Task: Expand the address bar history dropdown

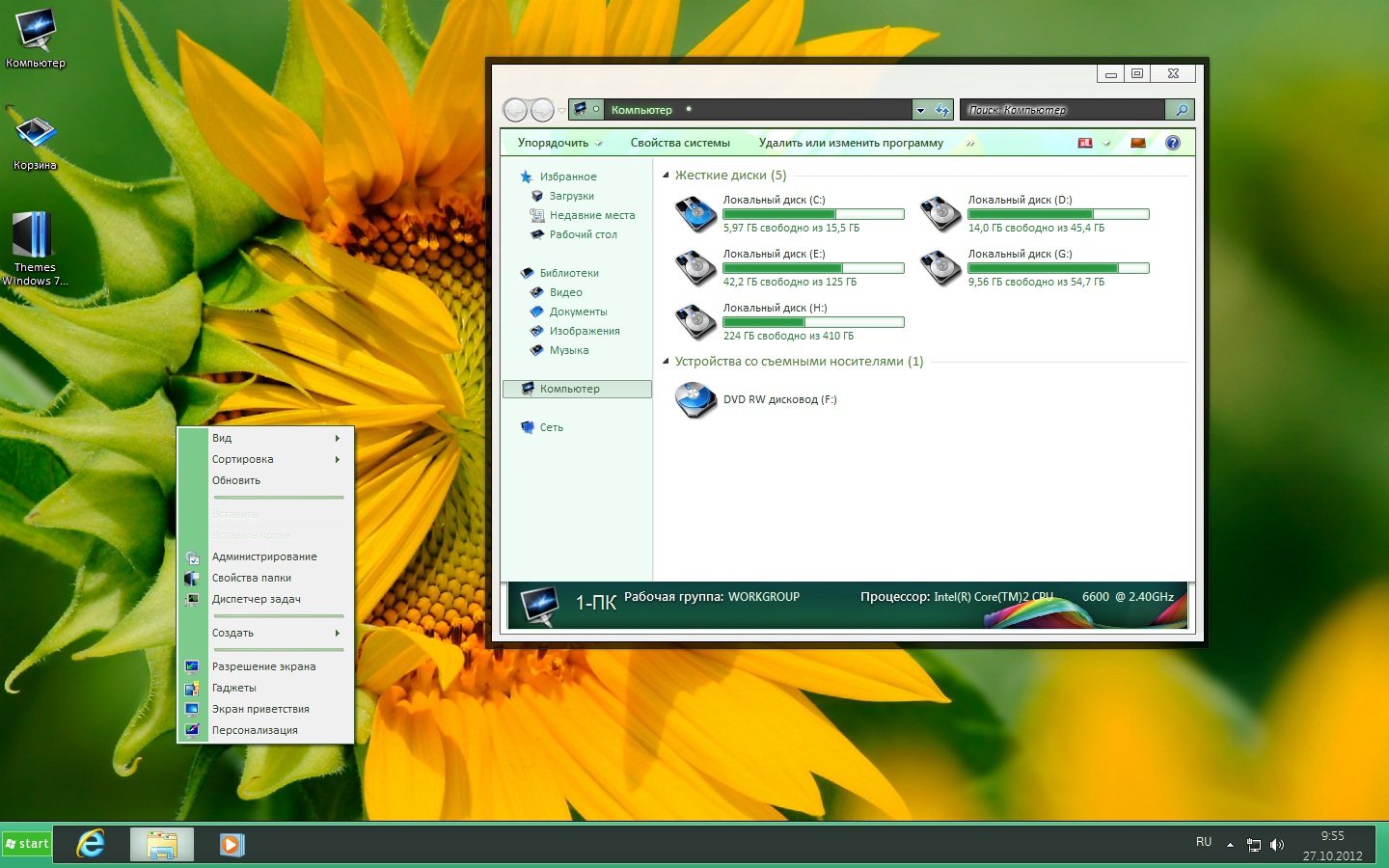Action: 920,110
